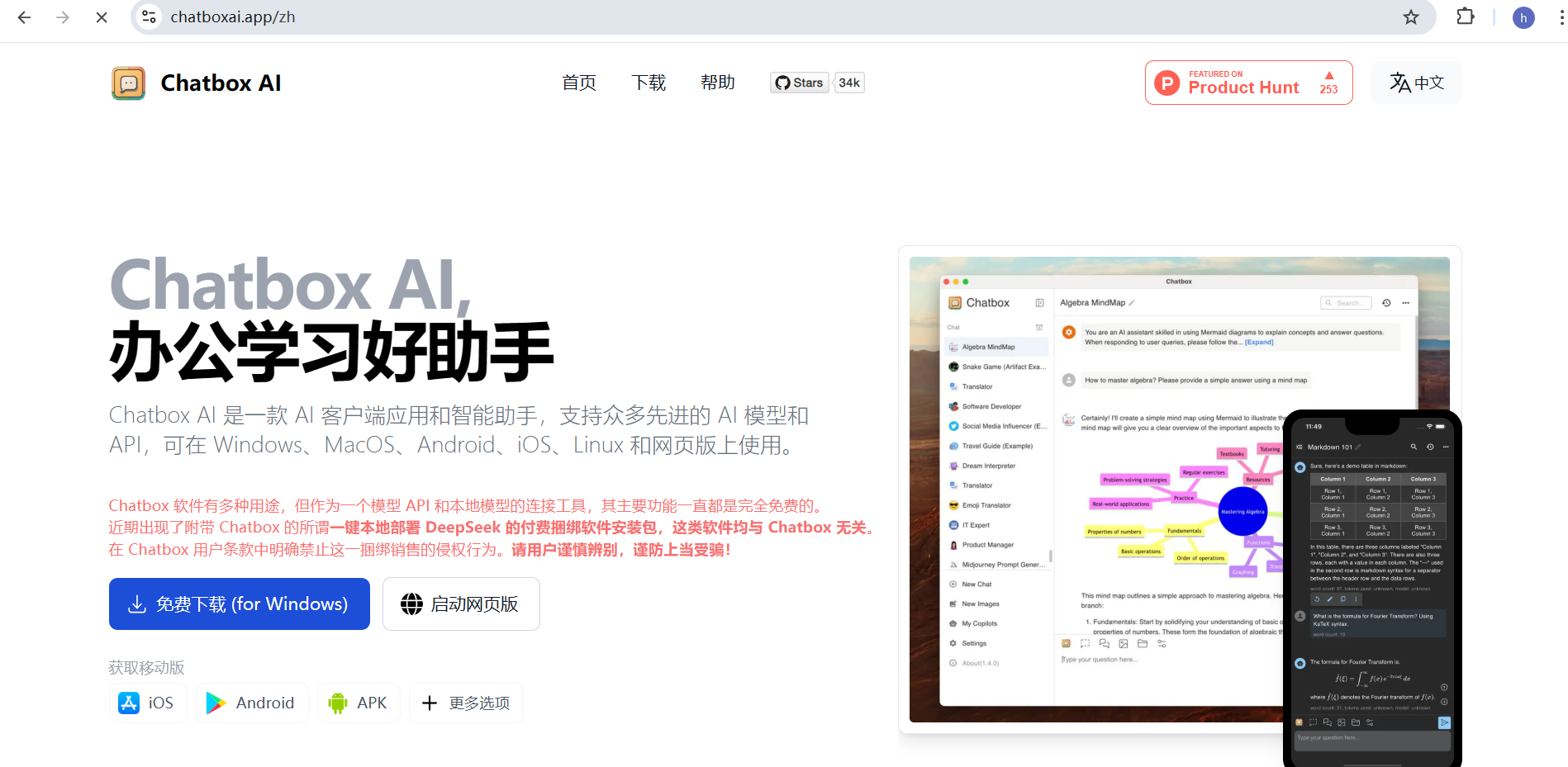The height and width of the screenshot is (767, 1568).
Task: Bookmark this page with star icon
Action: [1411, 17]
